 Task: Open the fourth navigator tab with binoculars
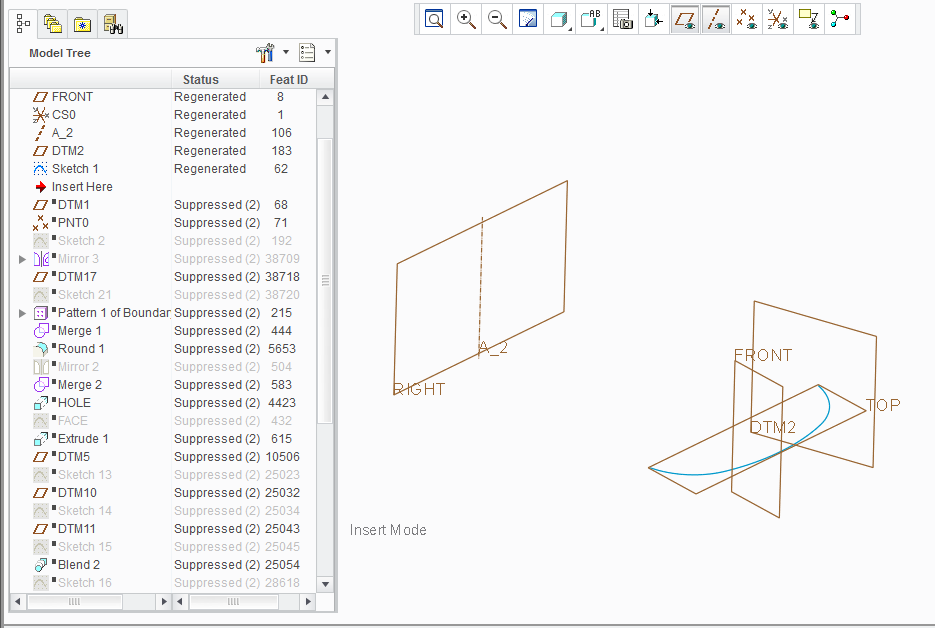point(112,24)
